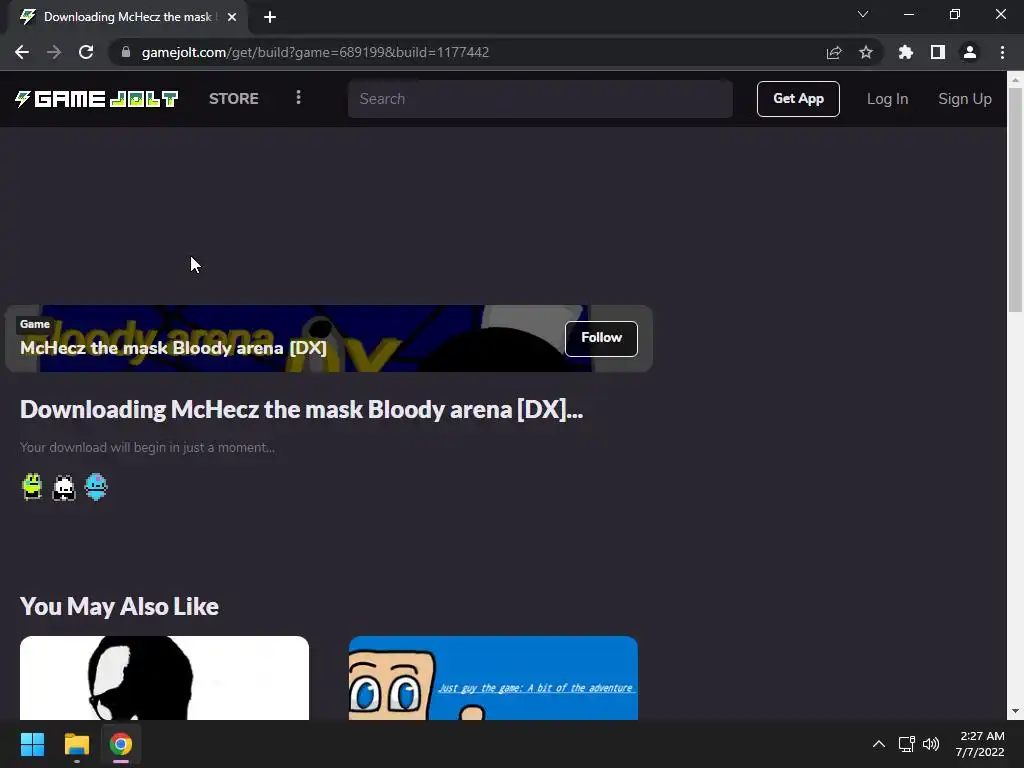The image size is (1024, 768).
Task: Click the You May Also Like heading
Action: pos(120,607)
